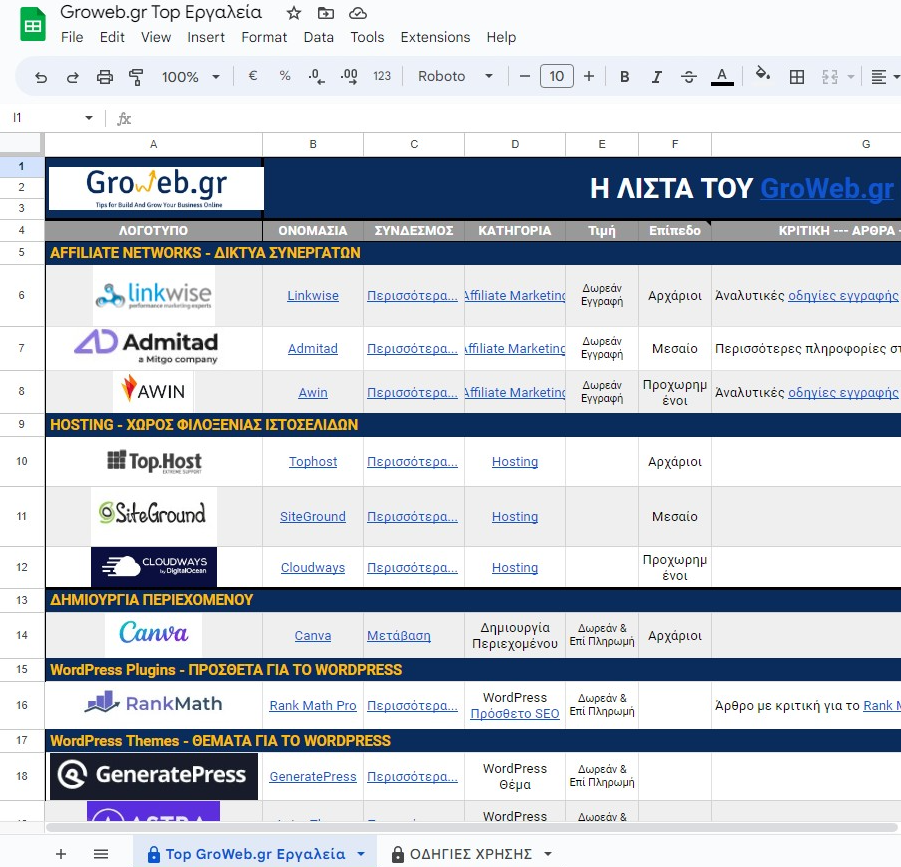Add a new sheet with plus button
The image size is (901, 867).
tap(61, 854)
